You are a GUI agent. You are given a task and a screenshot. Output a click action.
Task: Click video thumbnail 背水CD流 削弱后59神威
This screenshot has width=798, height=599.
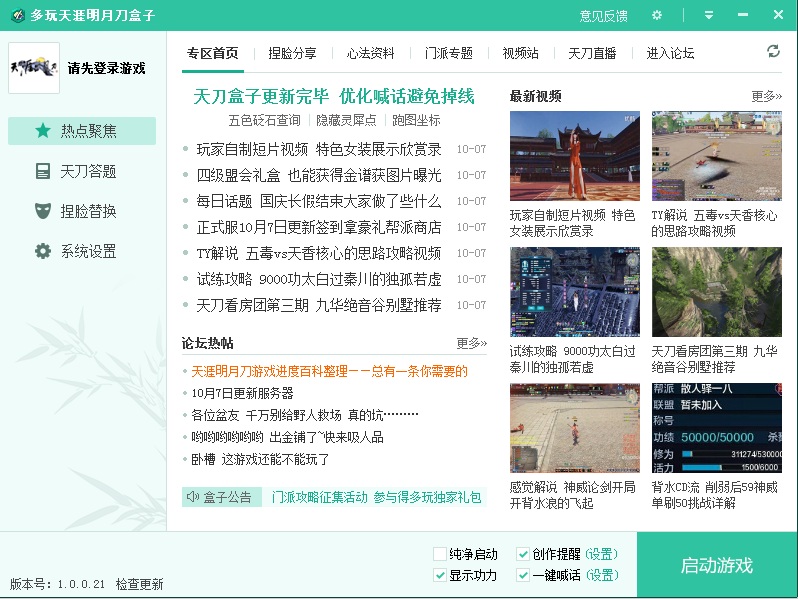point(717,428)
